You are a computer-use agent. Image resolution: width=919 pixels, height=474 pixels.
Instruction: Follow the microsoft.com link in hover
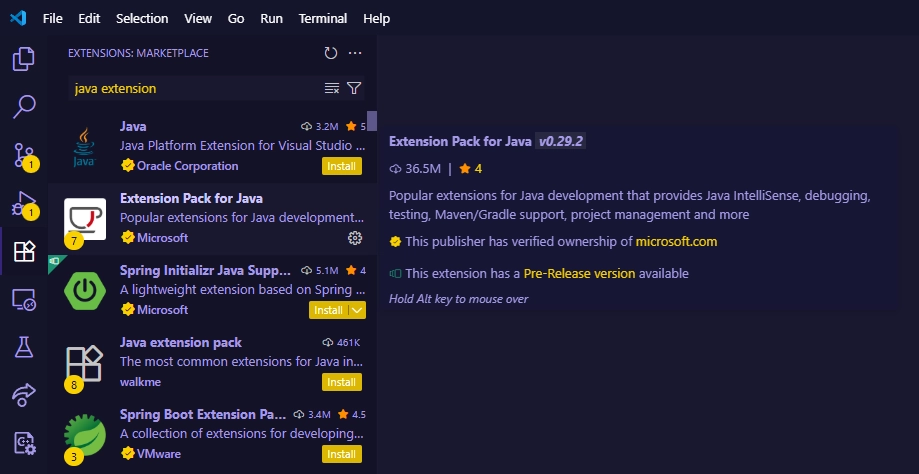point(676,241)
